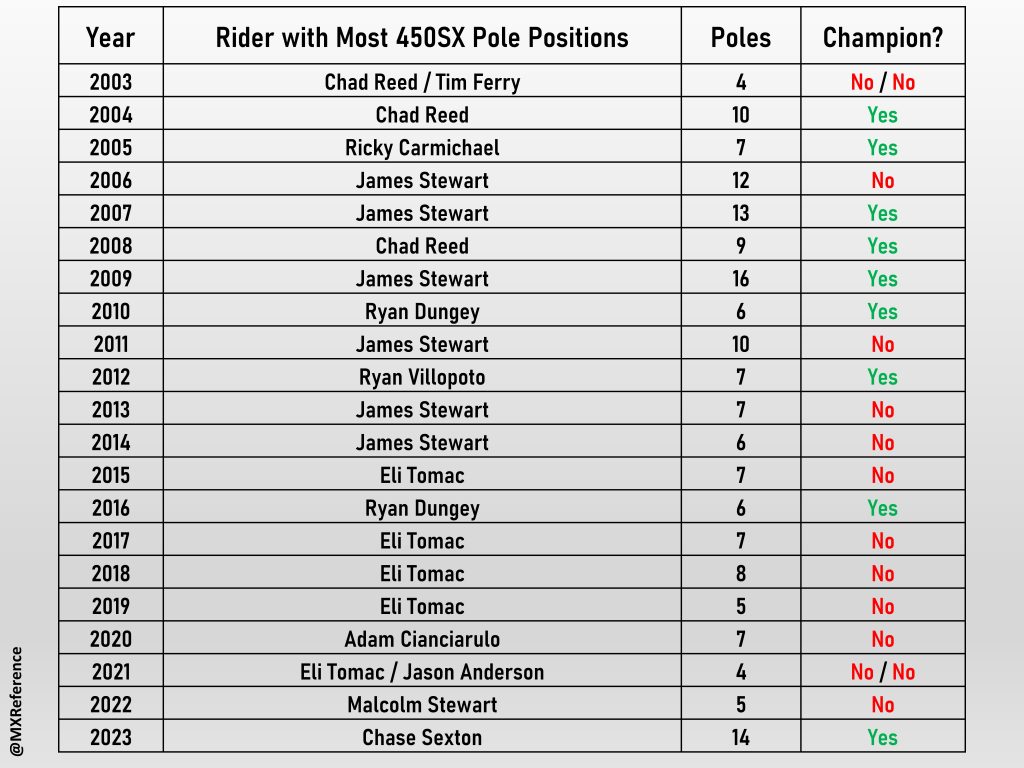The image size is (1024, 768).
Task: Click the Ricky Carmichael rider cell
Action: click(422, 148)
